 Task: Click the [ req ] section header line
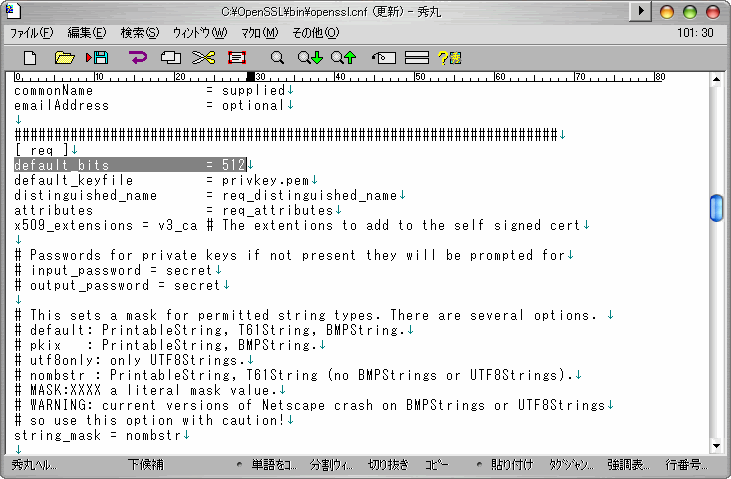(x=41, y=150)
